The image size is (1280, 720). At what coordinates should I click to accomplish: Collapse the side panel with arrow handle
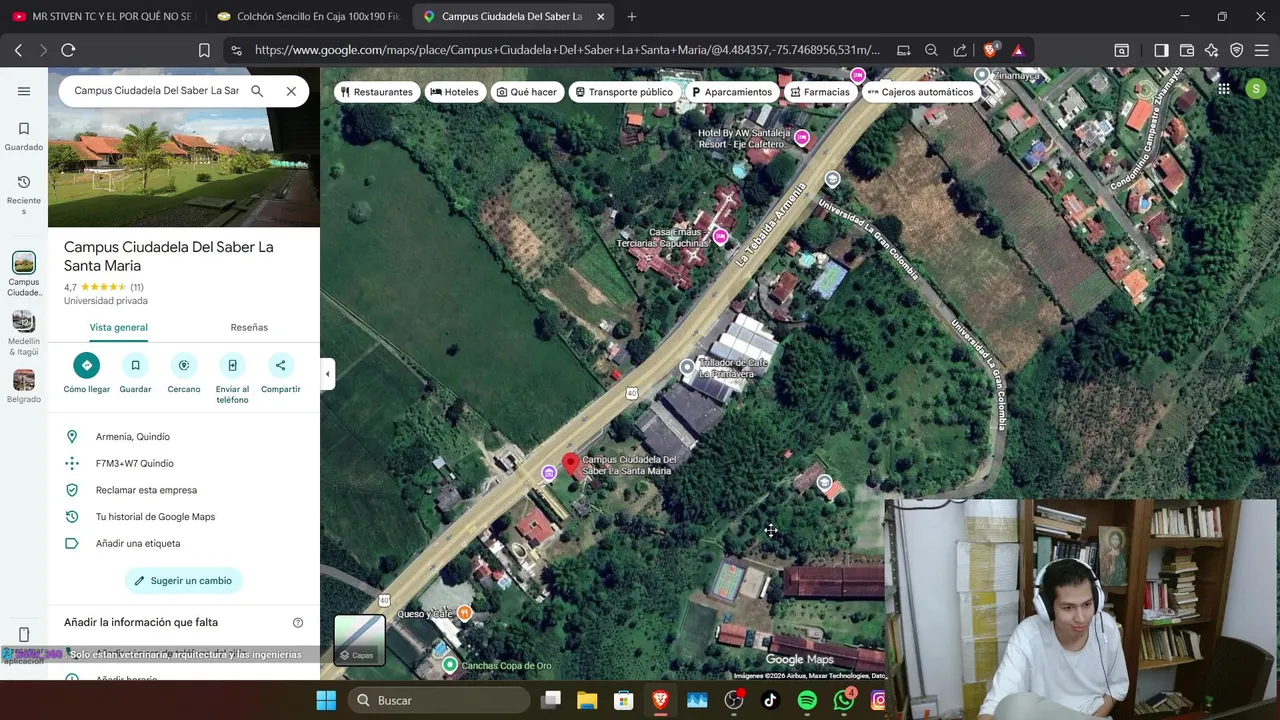(x=328, y=374)
